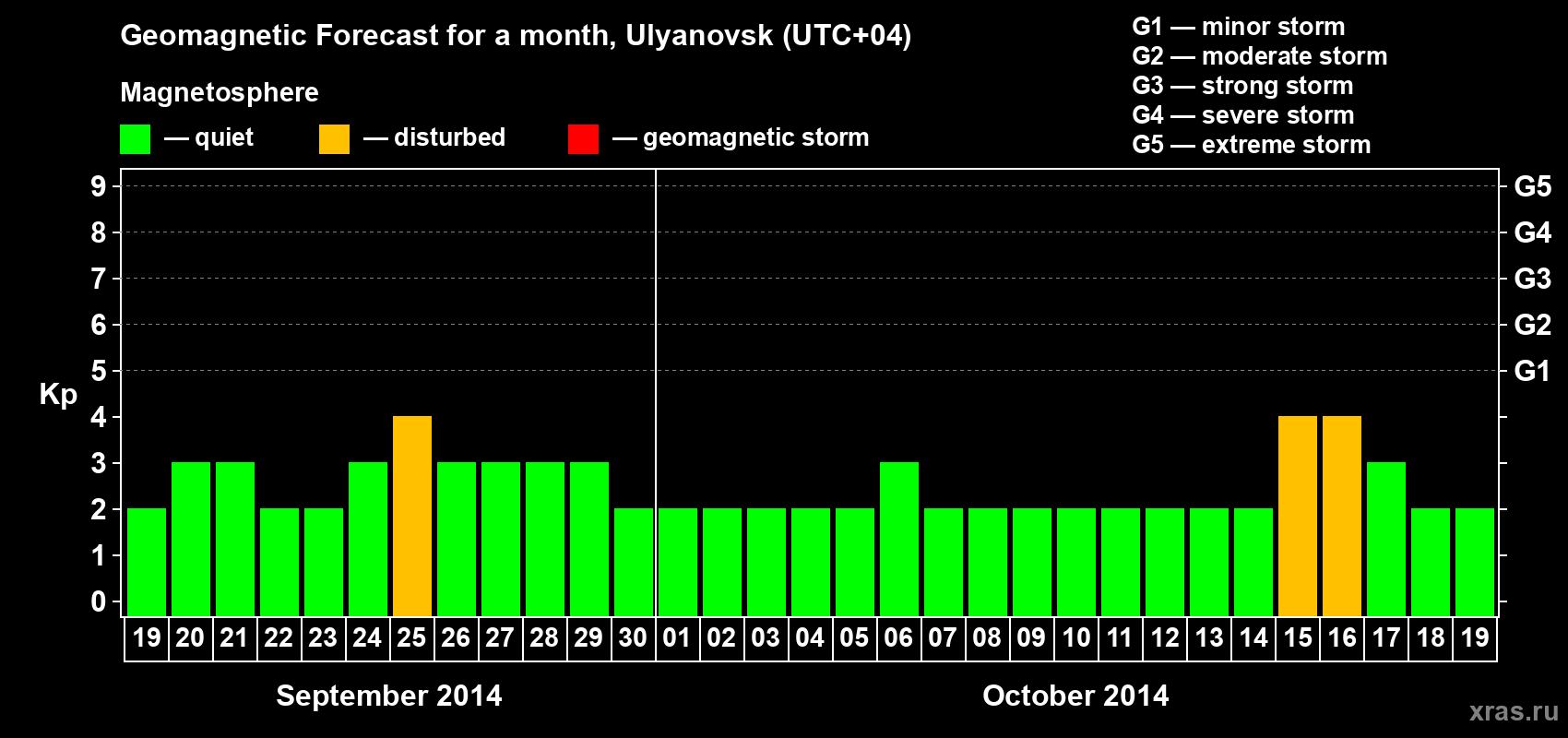1568x738 pixels.
Task: Click 'G2 — moderate storm' legend entry
Action: pos(1259,56)
